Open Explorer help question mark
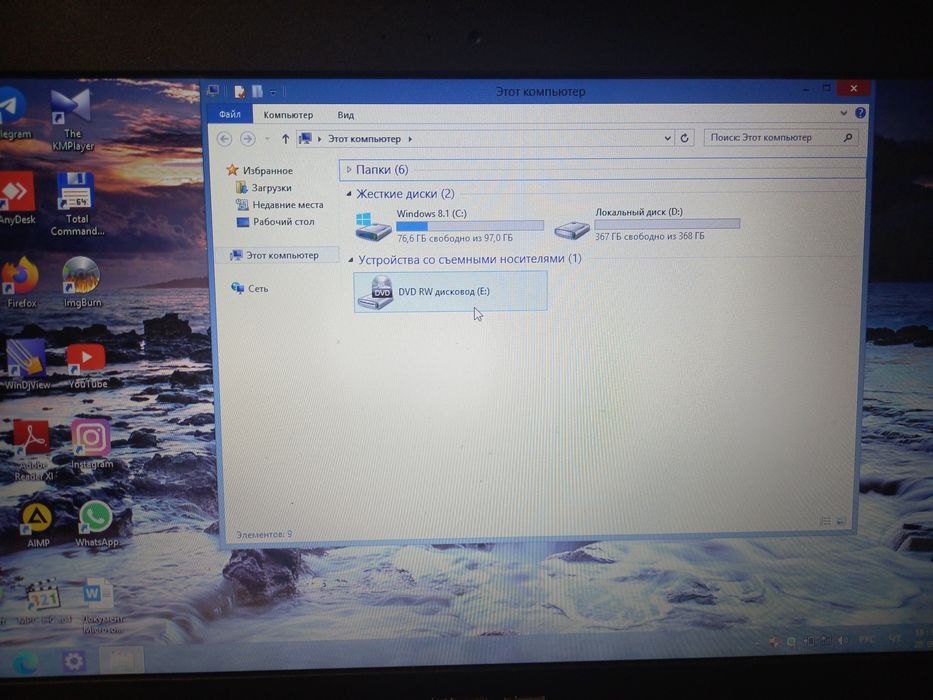 coord(860,112)
